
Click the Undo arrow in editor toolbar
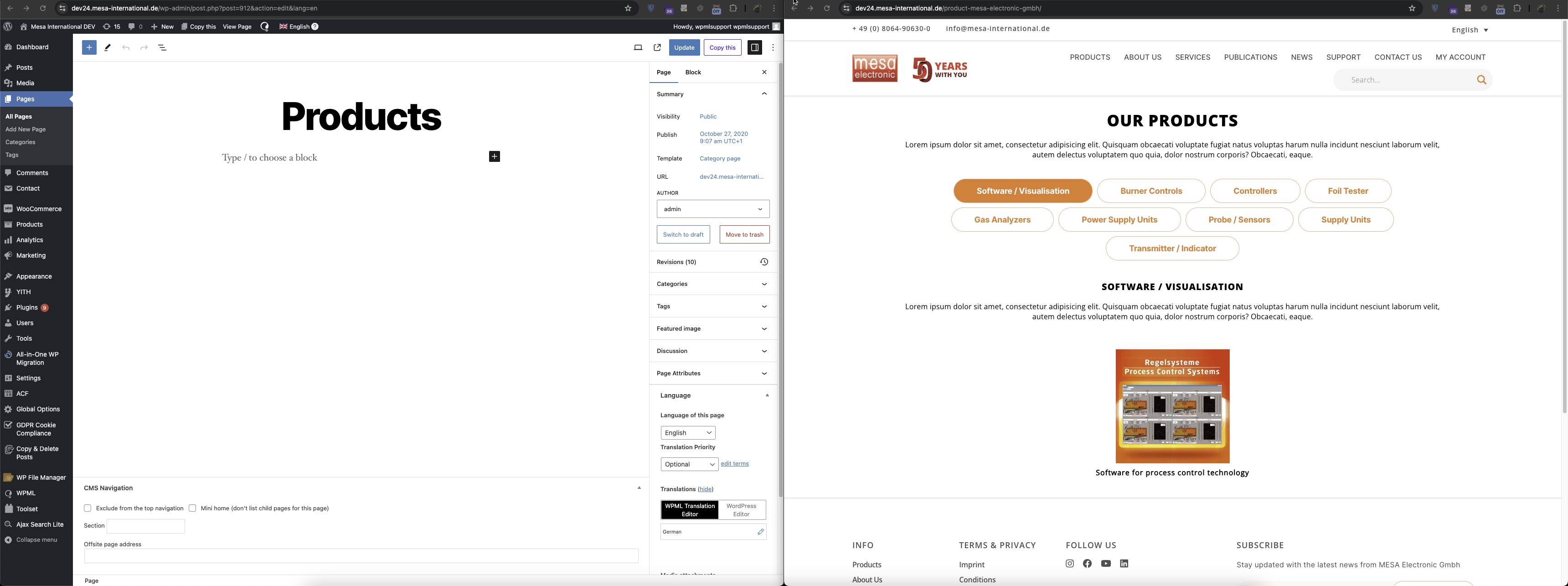126,47
